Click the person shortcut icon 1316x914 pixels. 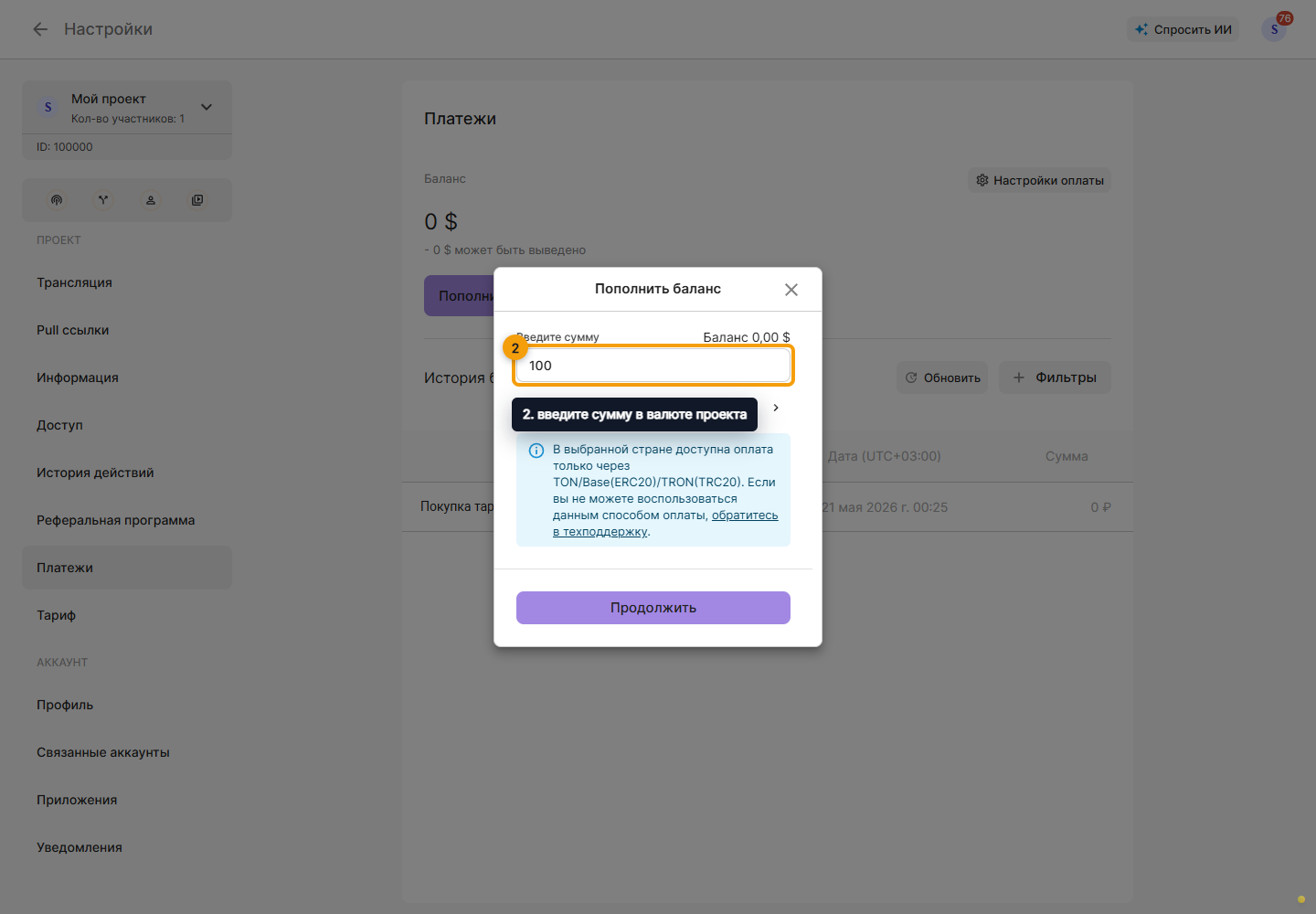pos(151,200)
